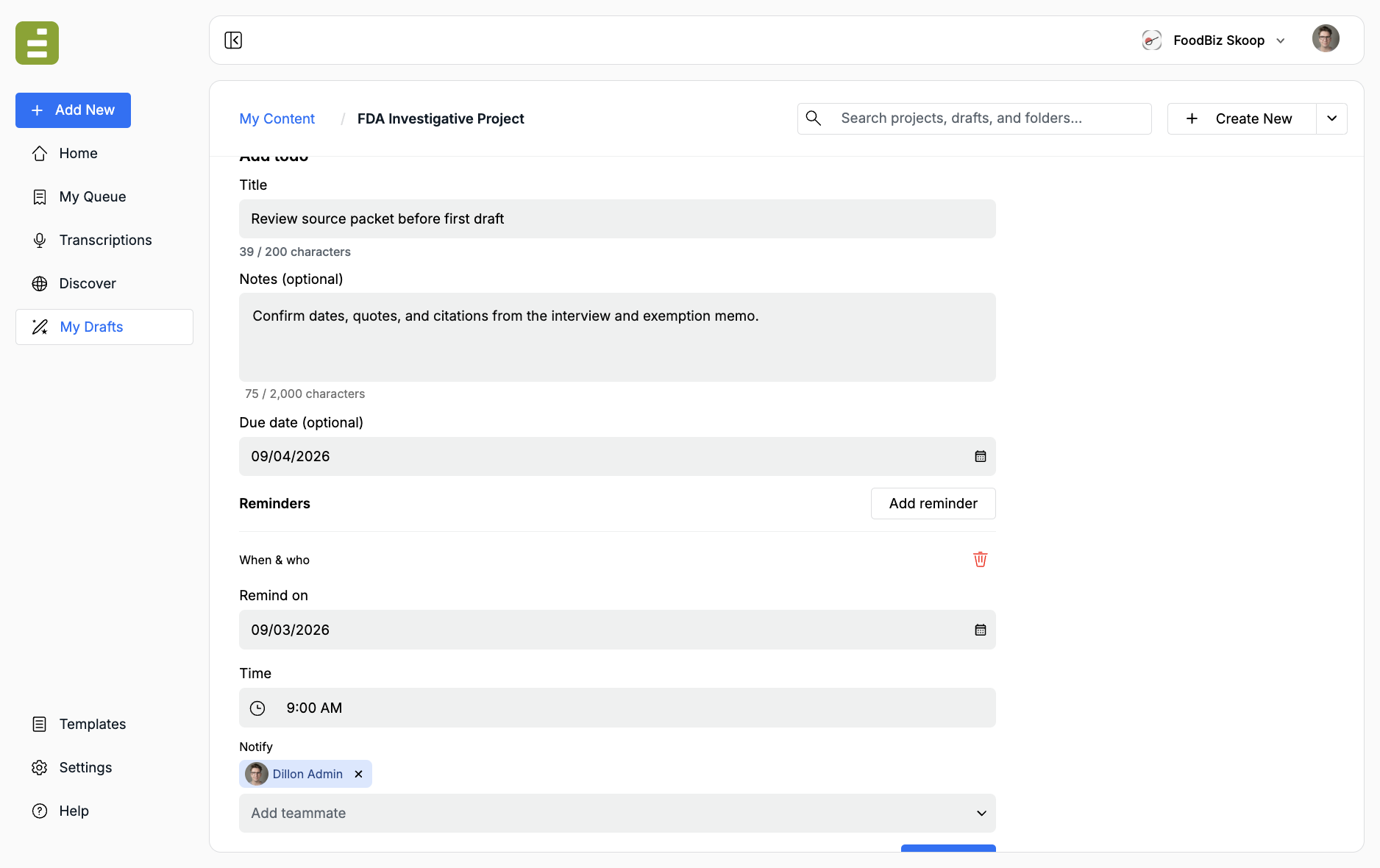Collapse the sidebar panel icon
Viewport: 1380px width, 868px height.
(233, 40)
